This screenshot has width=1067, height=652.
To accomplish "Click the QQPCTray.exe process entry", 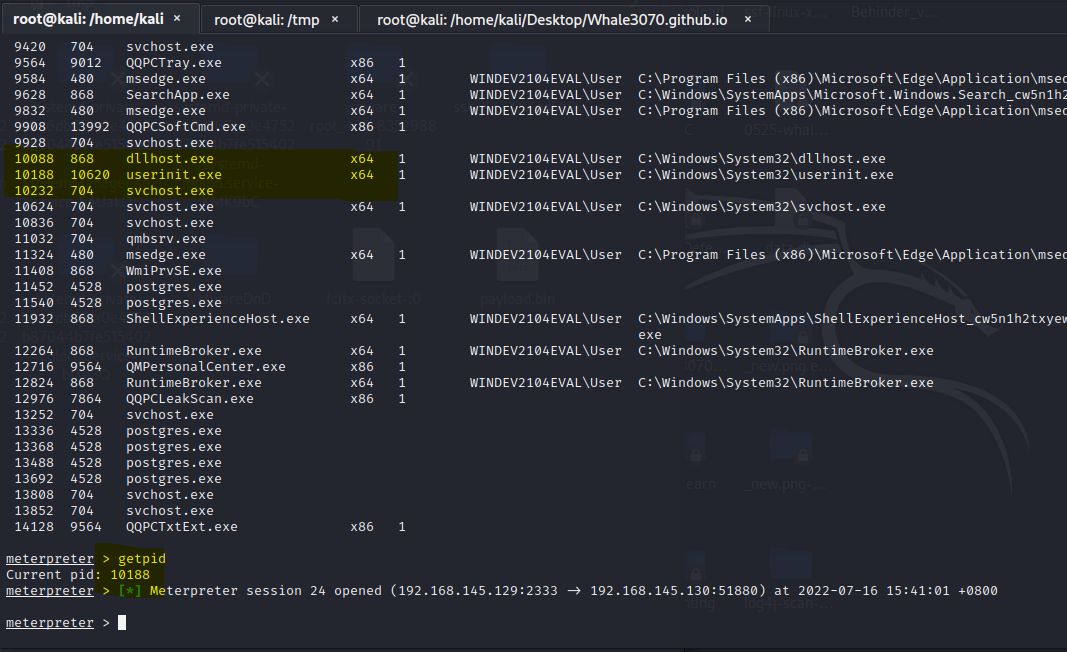I will coord(173,63).
